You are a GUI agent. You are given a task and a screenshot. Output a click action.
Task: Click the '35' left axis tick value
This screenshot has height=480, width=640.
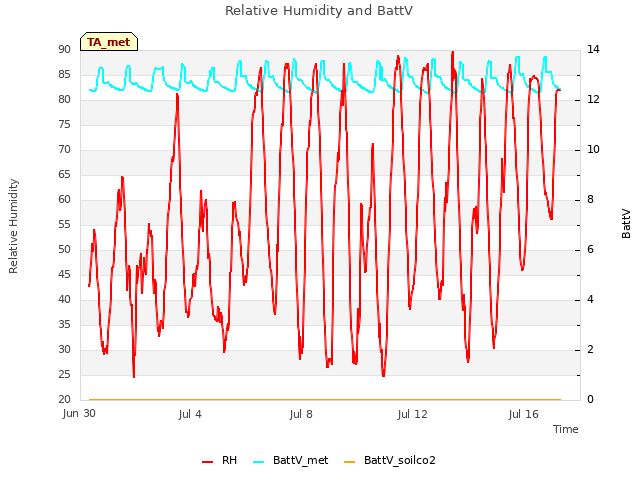pyautogui.click(x=64, y=324)
